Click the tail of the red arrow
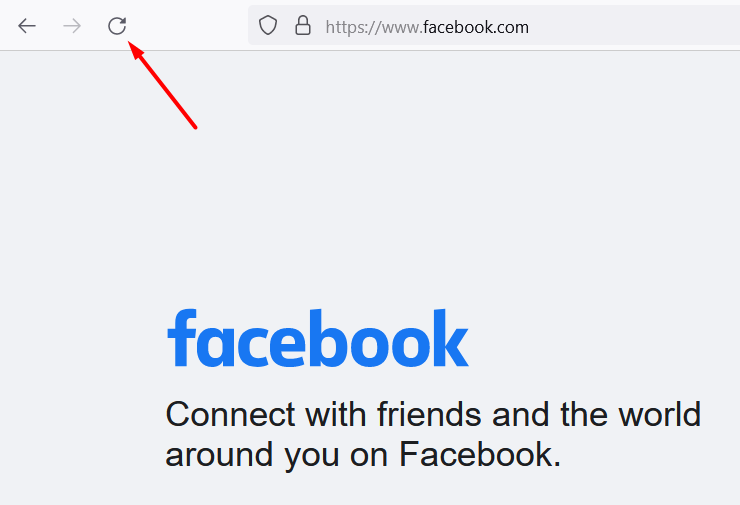This screenshot has width=740, height=505. 195,127
